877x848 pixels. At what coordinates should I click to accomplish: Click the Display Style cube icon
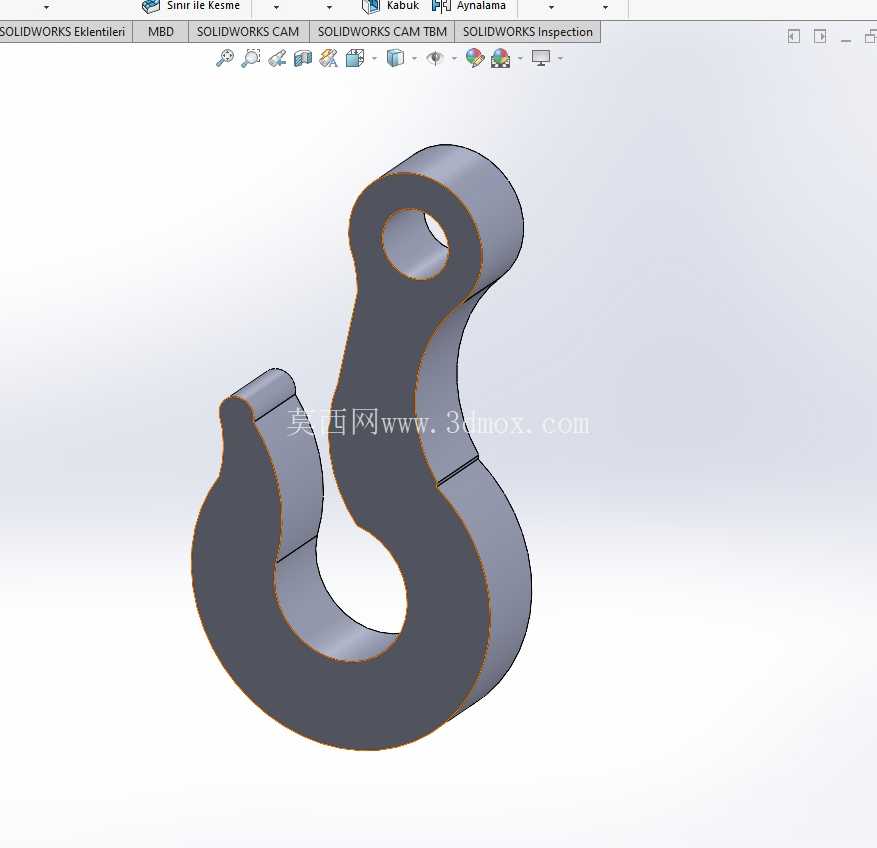[x=395, y=58]
